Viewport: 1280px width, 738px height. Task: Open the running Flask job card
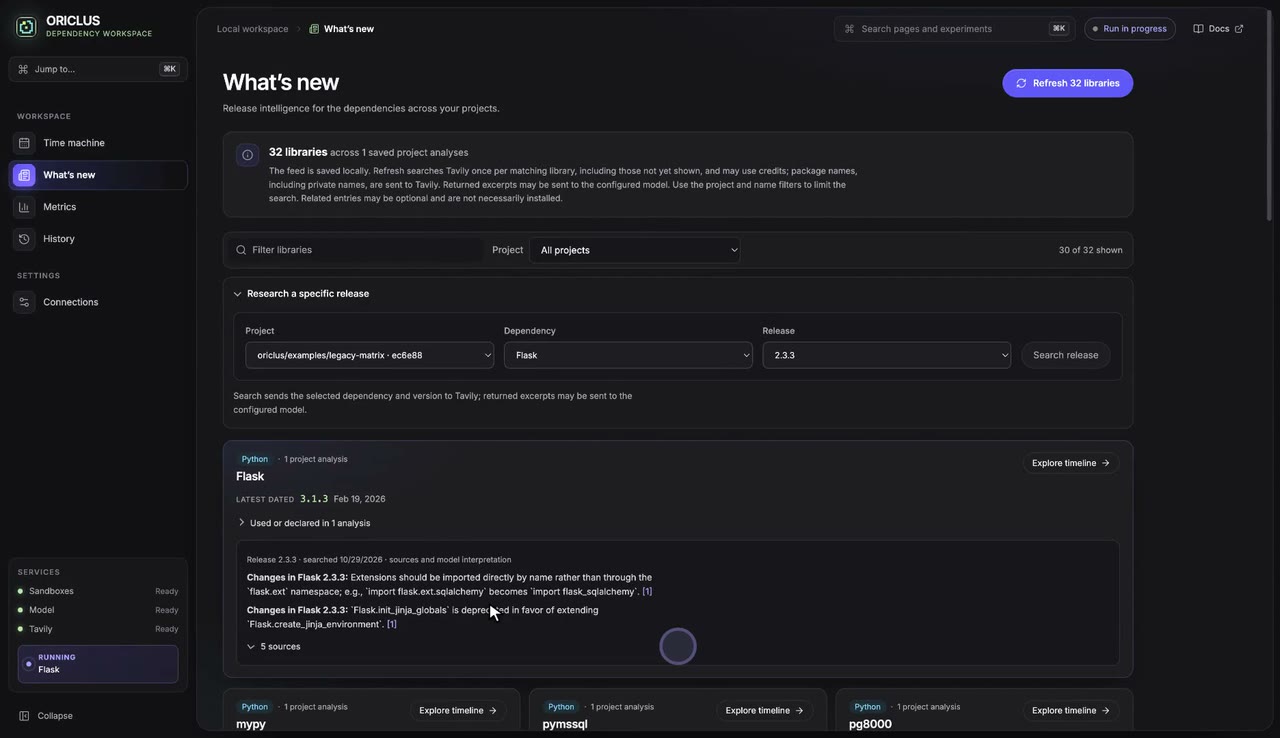click(x=98, y=664)
